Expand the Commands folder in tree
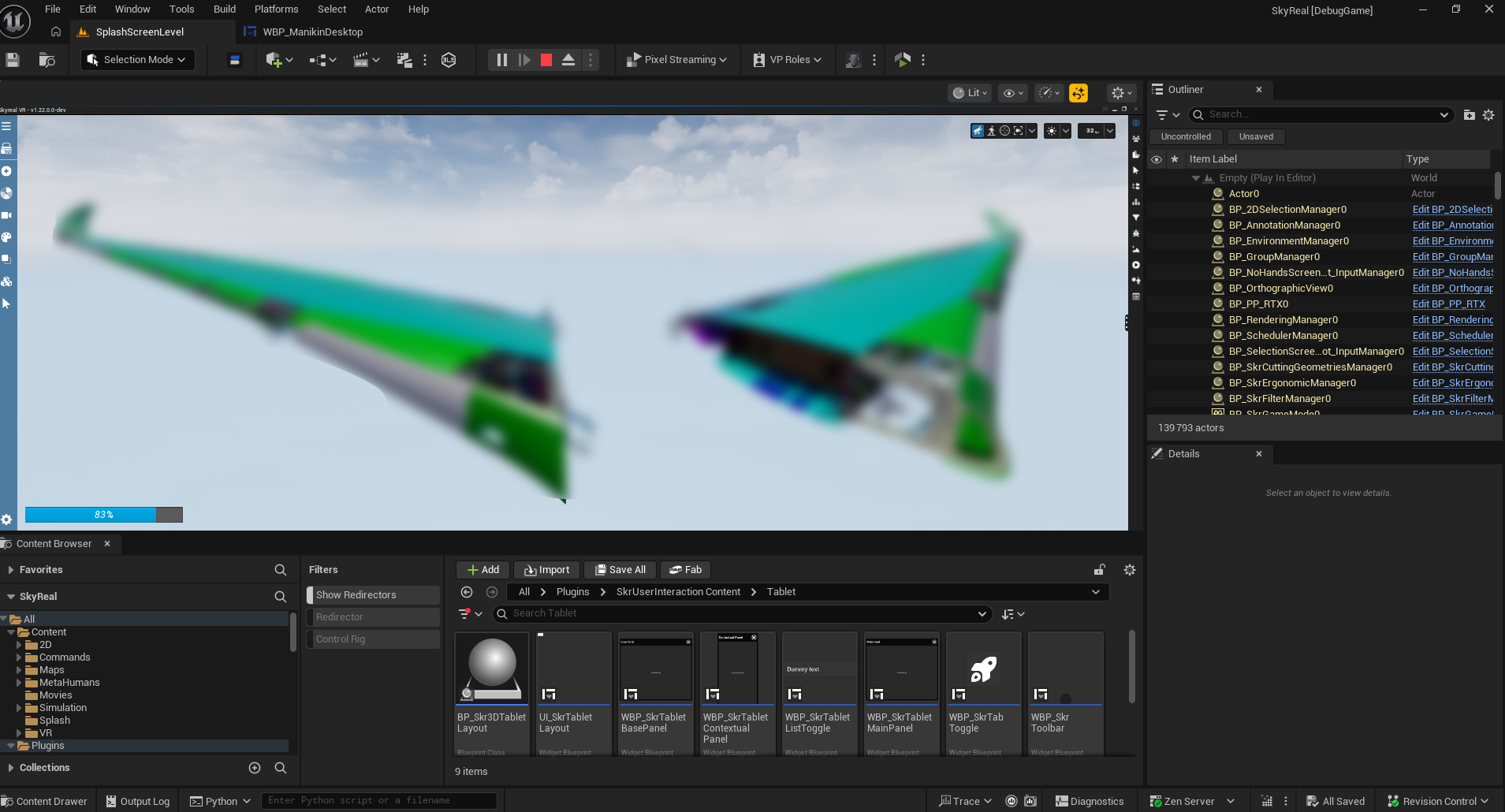This screenshot has height=812, width=1505. pos(20,657)
